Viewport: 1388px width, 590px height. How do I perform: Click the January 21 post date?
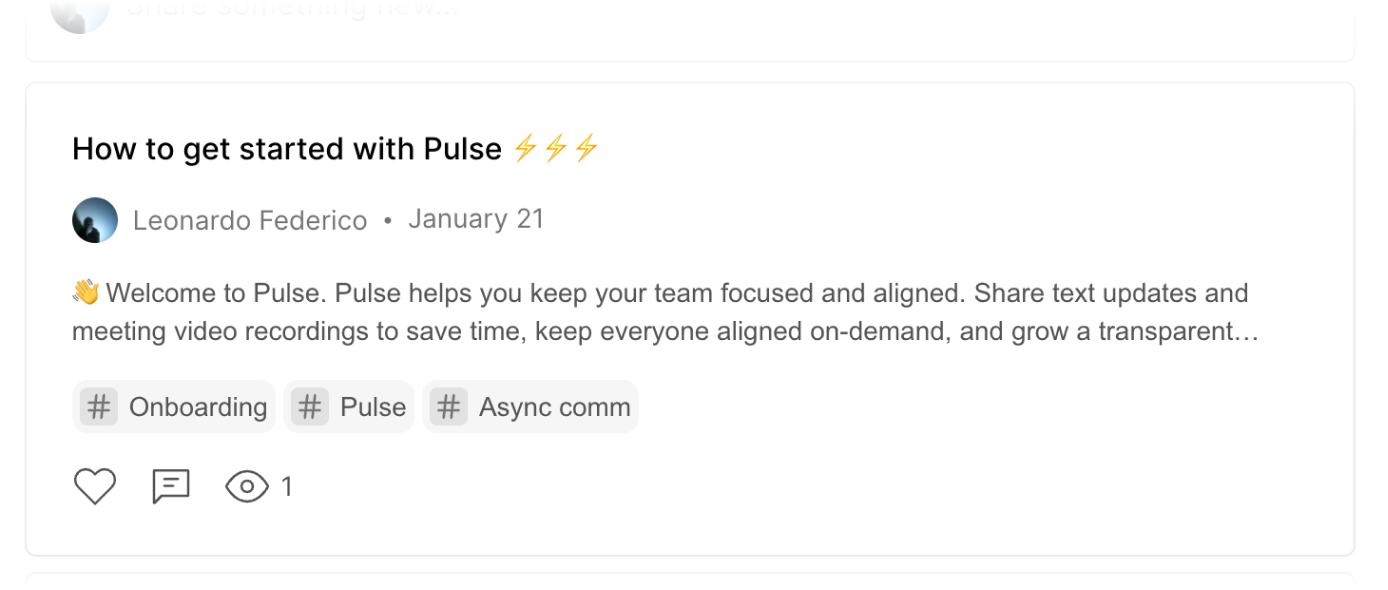(x=476, y=219)
